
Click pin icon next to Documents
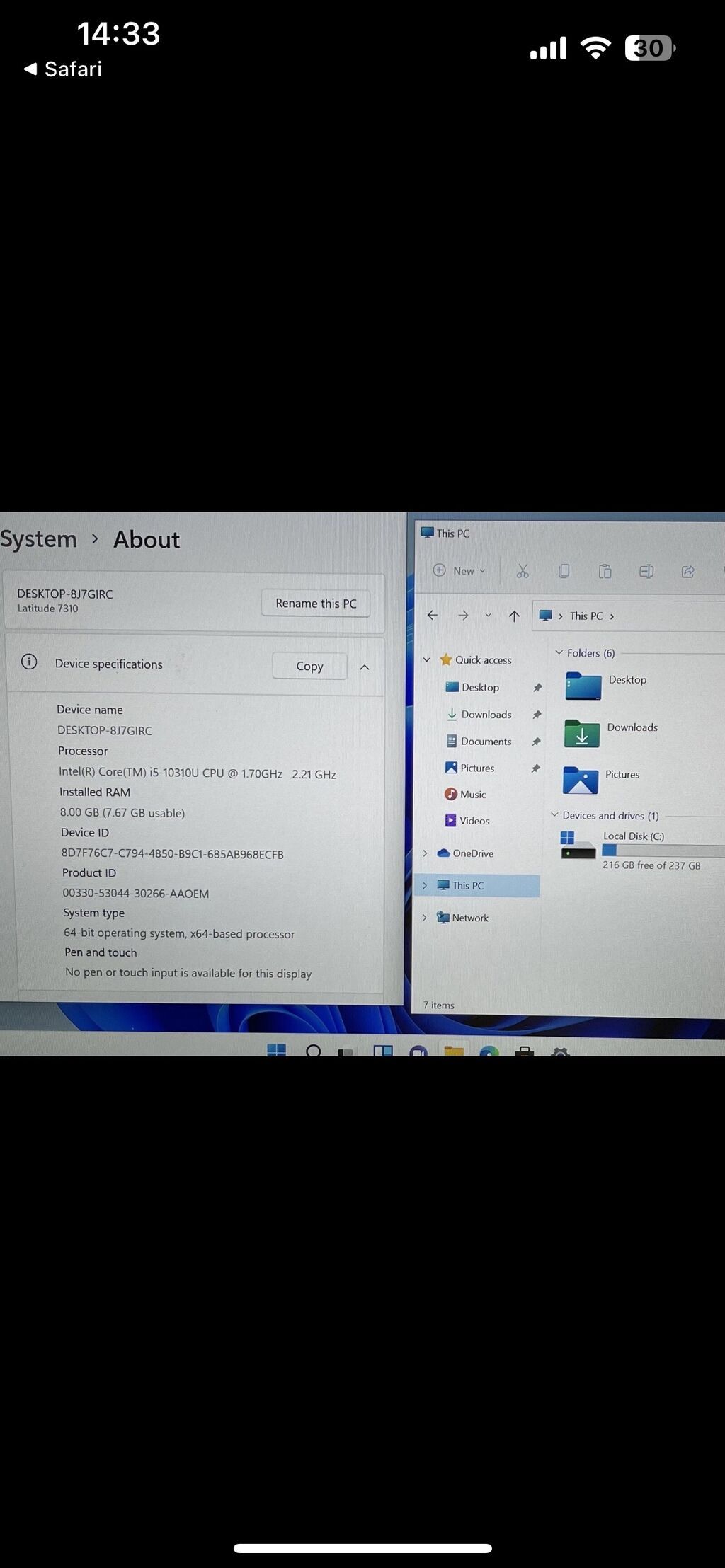click(x=536, y=742)
